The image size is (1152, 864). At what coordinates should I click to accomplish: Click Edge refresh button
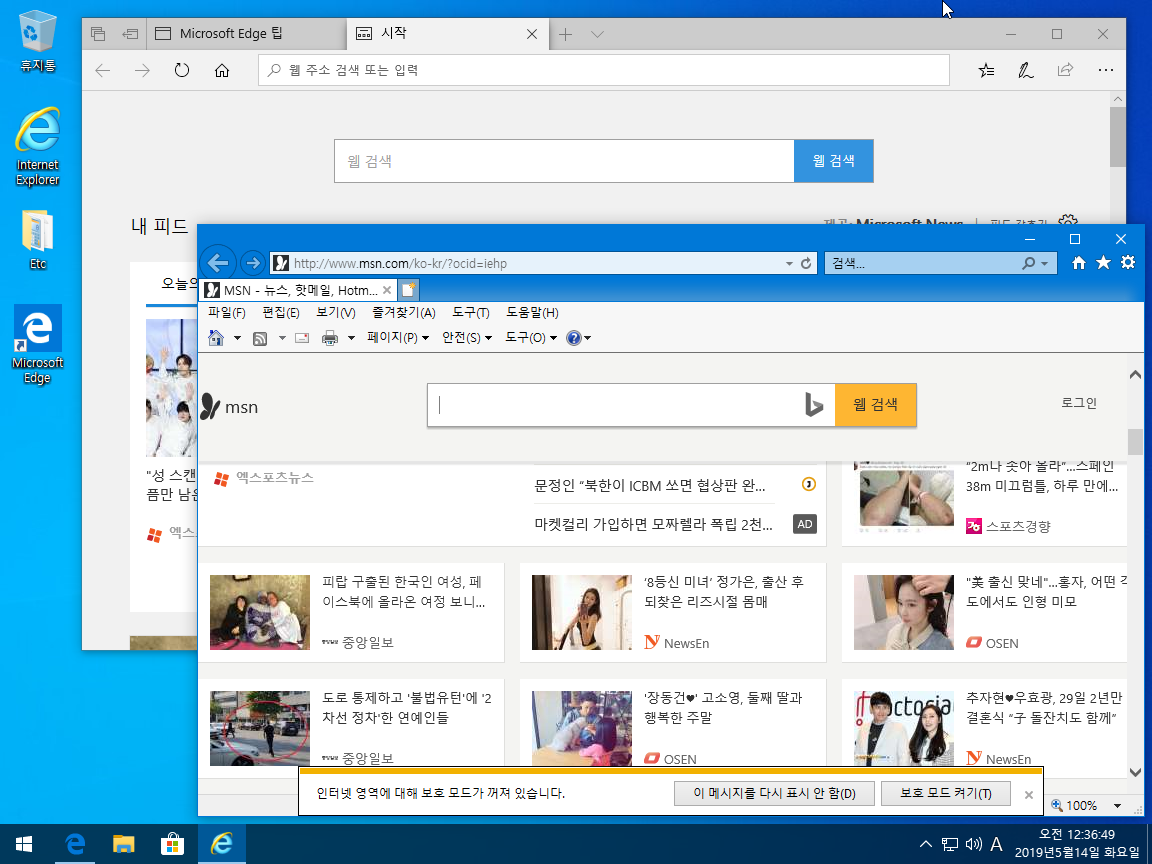pos(181,70)
